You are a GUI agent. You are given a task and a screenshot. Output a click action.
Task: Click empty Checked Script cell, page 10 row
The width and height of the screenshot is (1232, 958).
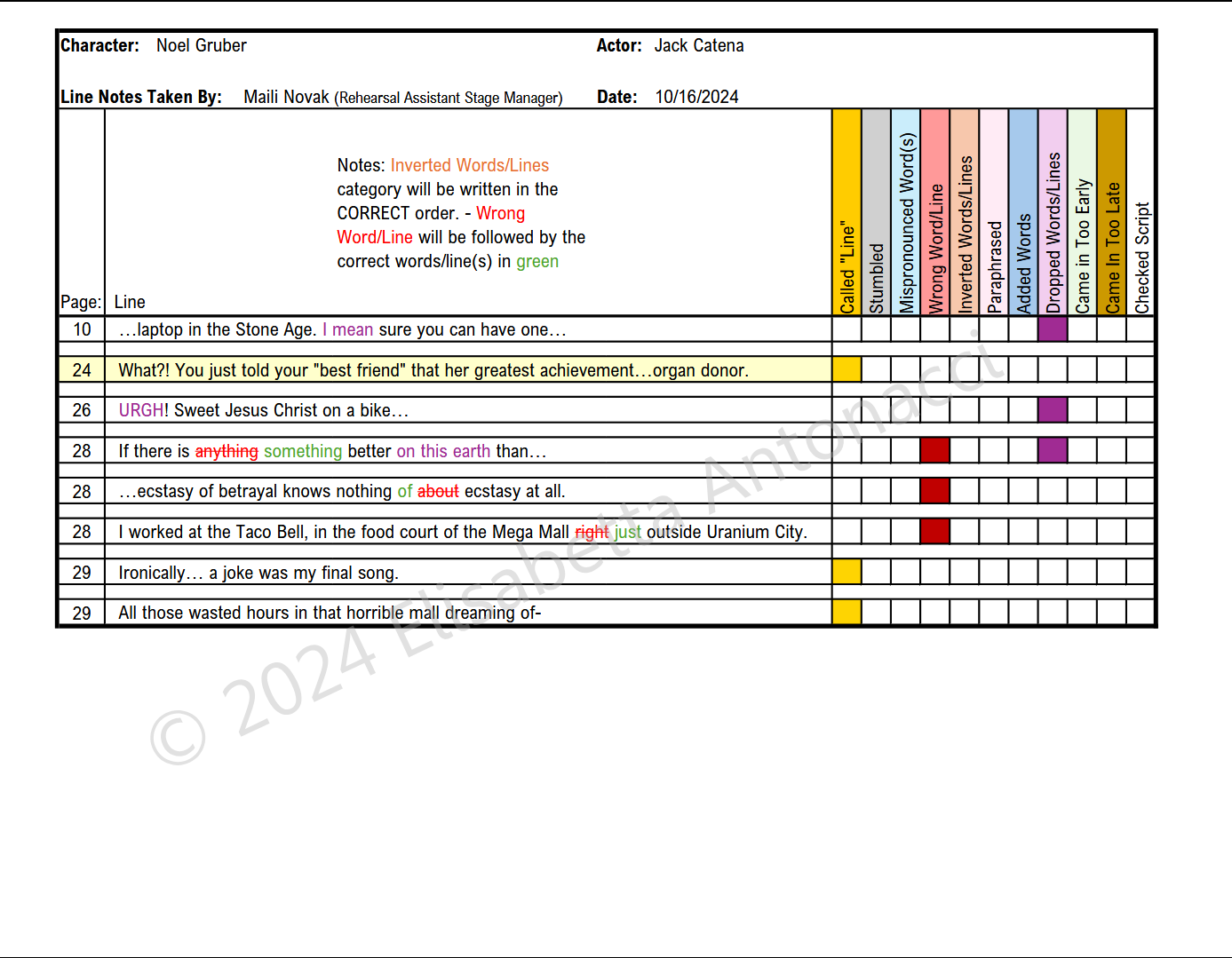tap(1141, 329)
